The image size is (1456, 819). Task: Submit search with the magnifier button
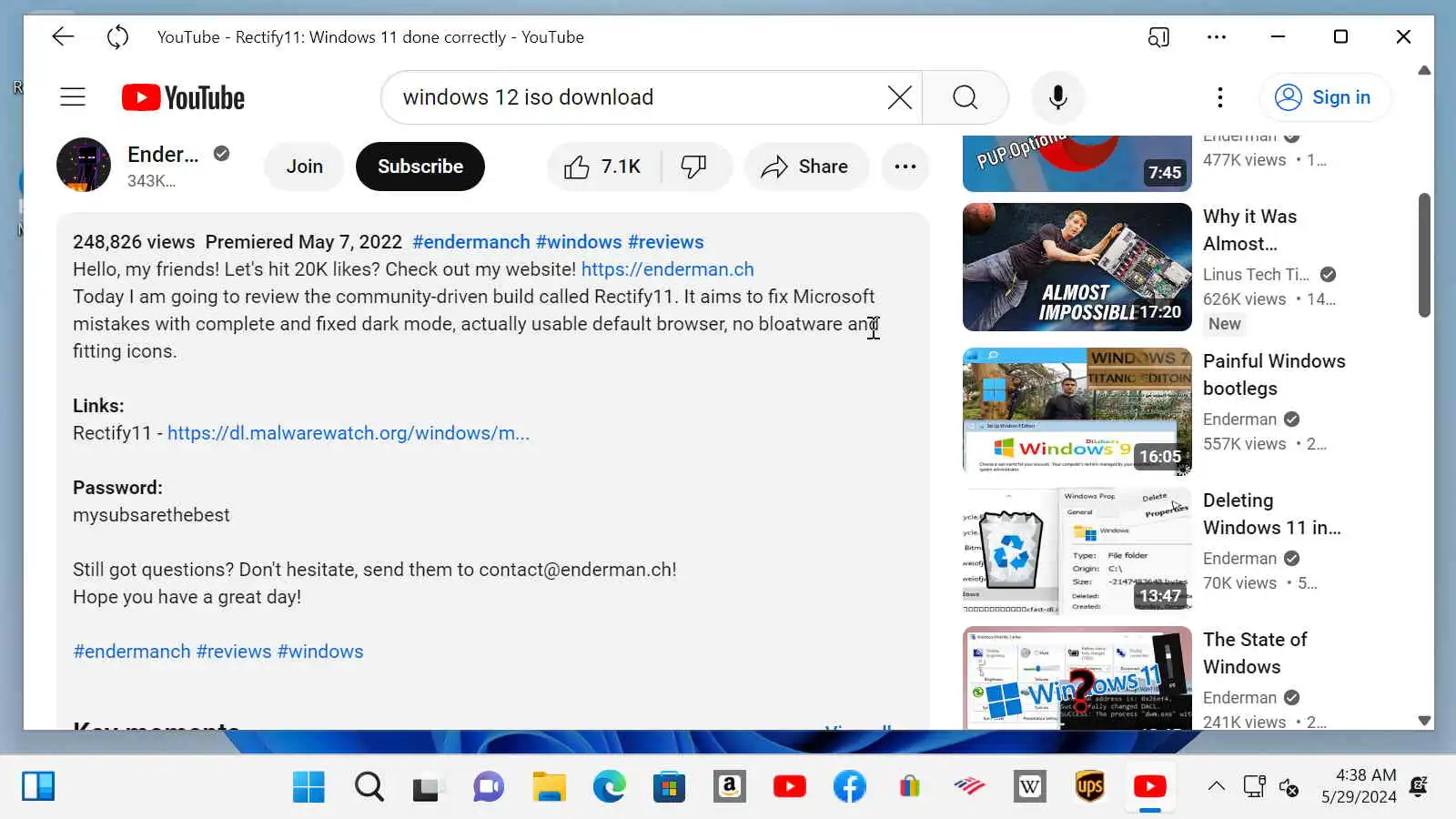tap(966, 97)
